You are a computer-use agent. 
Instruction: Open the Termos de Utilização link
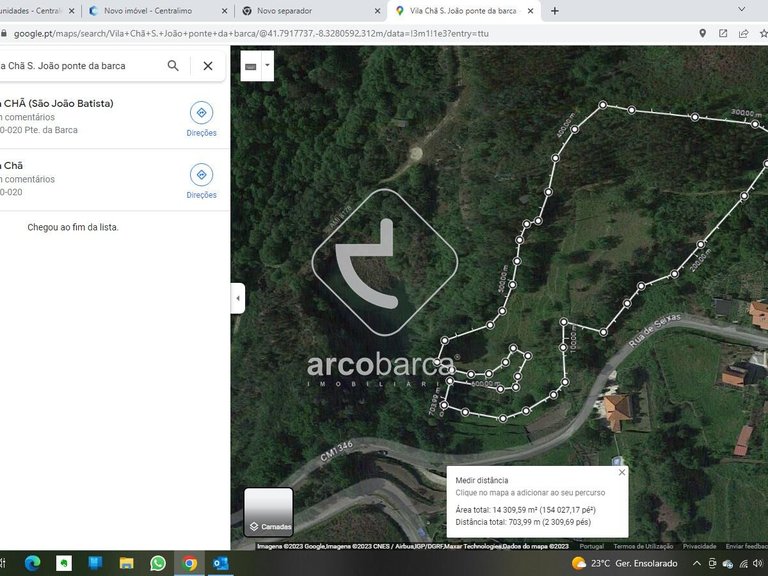(x=643, y=546)
